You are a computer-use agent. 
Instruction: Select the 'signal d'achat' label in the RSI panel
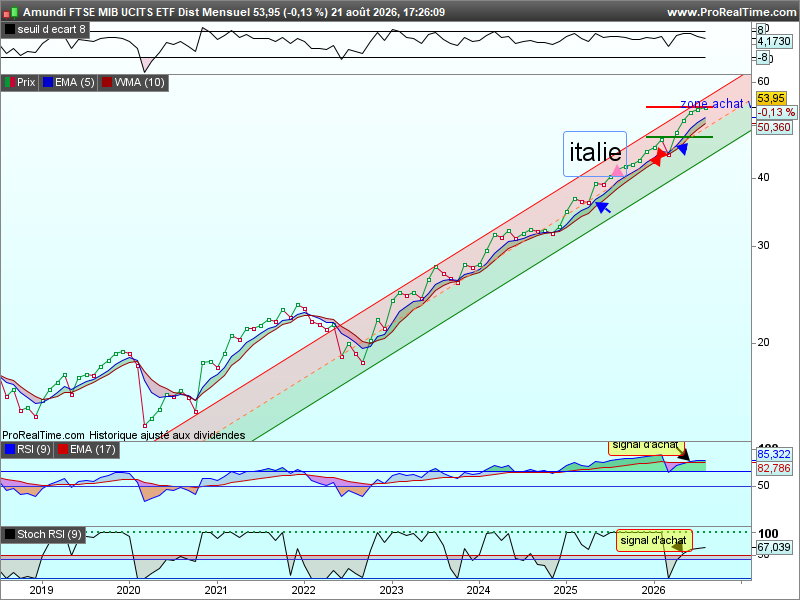pos(645,446)
